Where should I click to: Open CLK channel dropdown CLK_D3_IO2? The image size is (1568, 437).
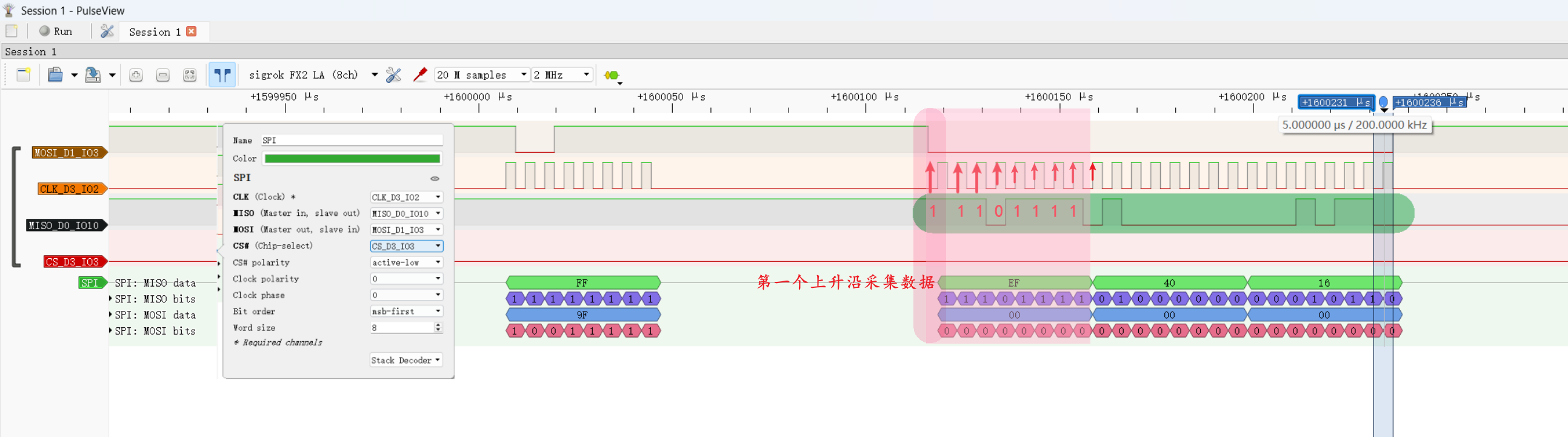406,197
